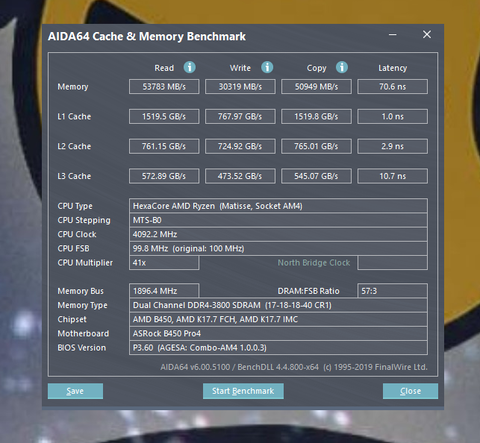Click the CPU Stepping field MTS-B0
The image size is (480, 443).
point(278,220)
